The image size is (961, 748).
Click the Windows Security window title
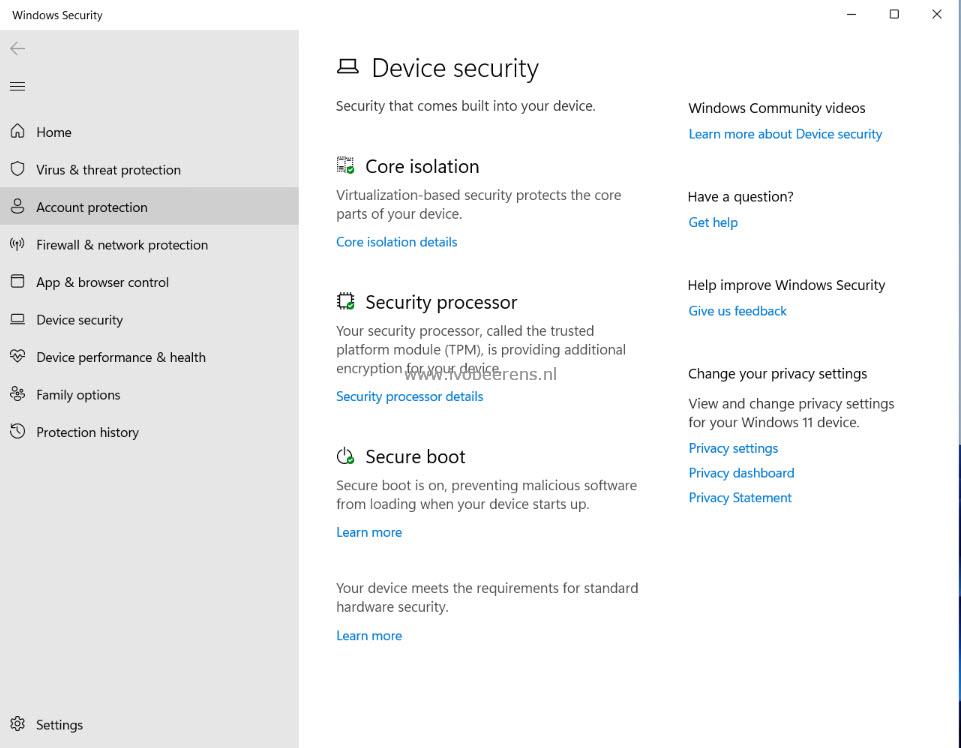tap(57, 15)
